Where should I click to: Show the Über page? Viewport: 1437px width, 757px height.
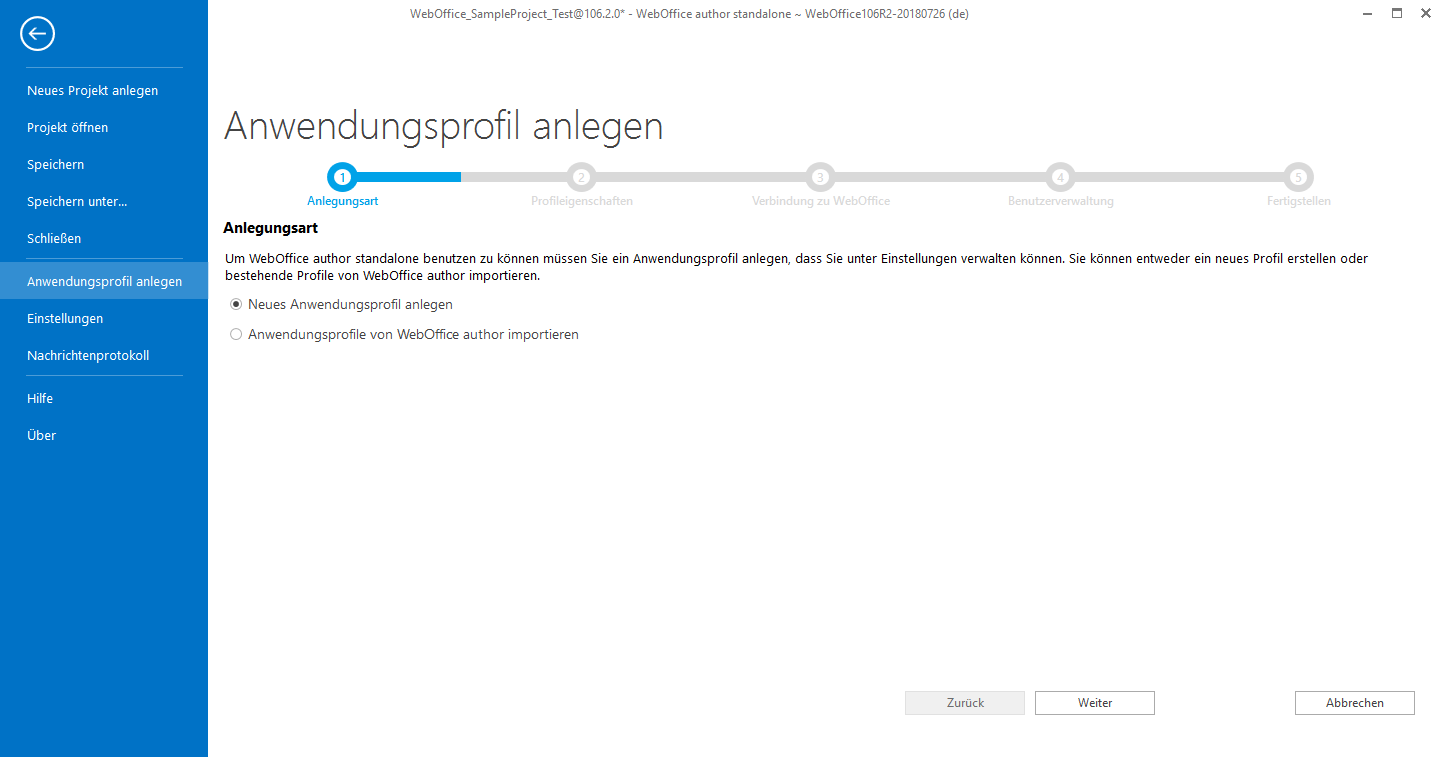pos(104,435)
